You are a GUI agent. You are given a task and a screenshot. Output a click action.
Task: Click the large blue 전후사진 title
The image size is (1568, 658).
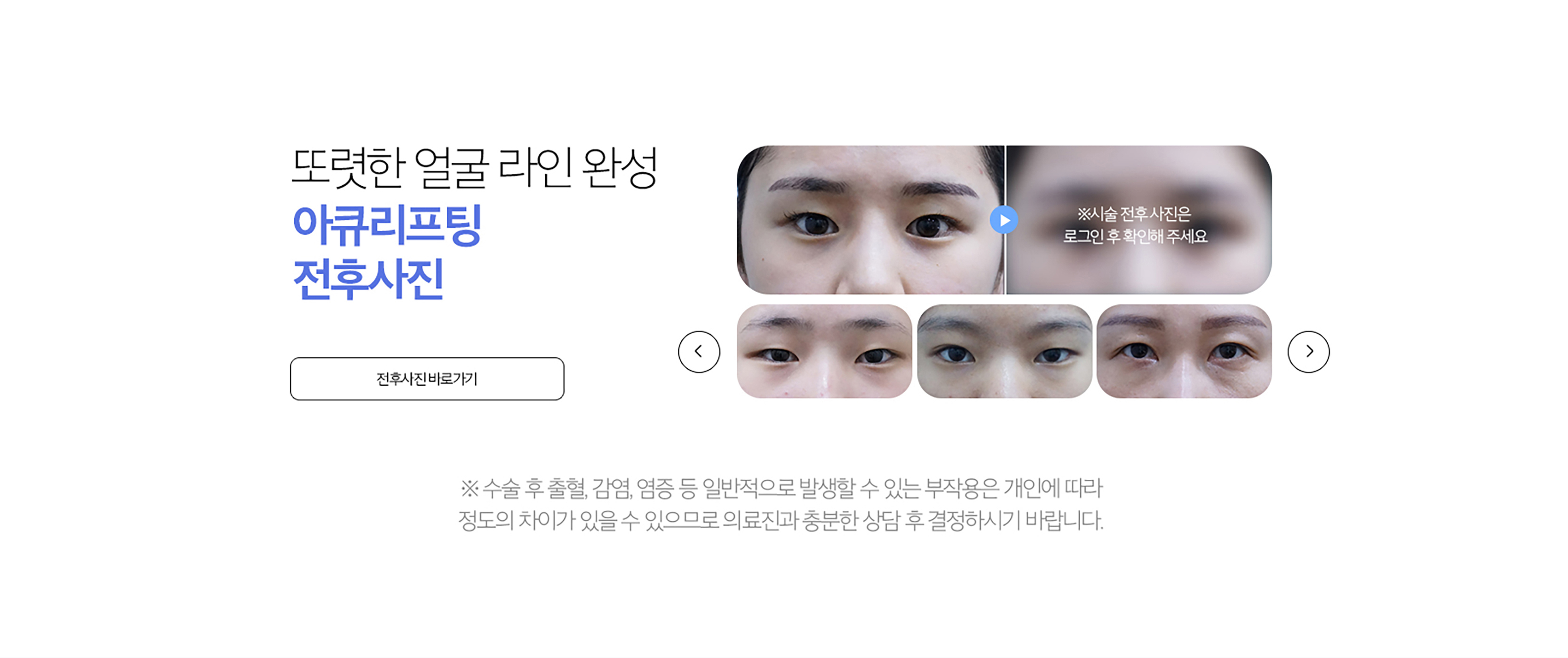click(x=368, y=279)
